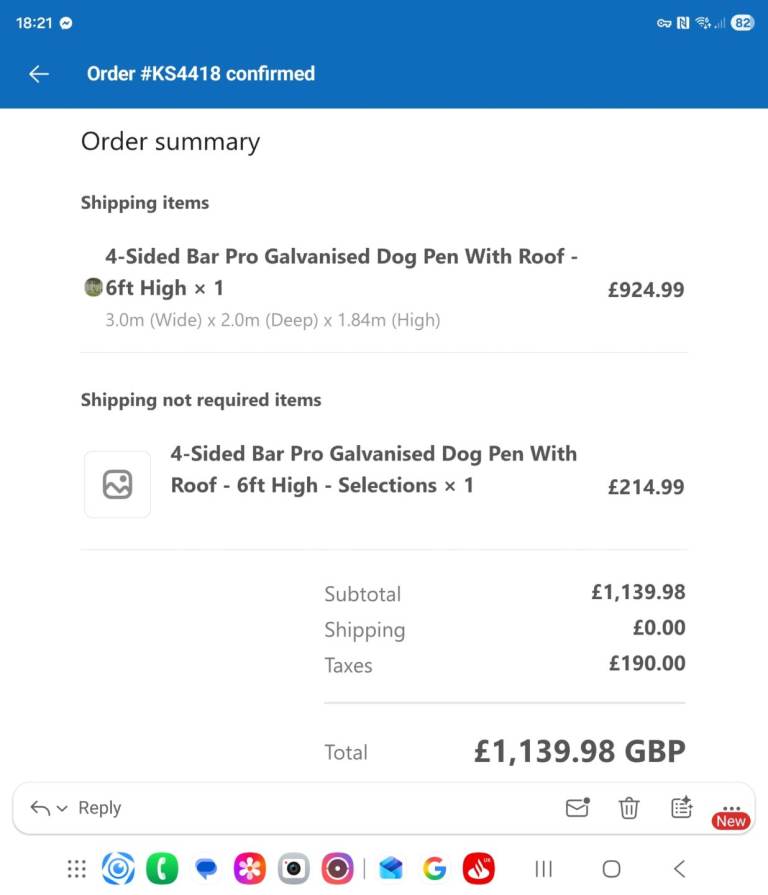Viewport: 768px width, 895px height.
Task: Open the Samsung Messages app
Action: tap(206, 868)
